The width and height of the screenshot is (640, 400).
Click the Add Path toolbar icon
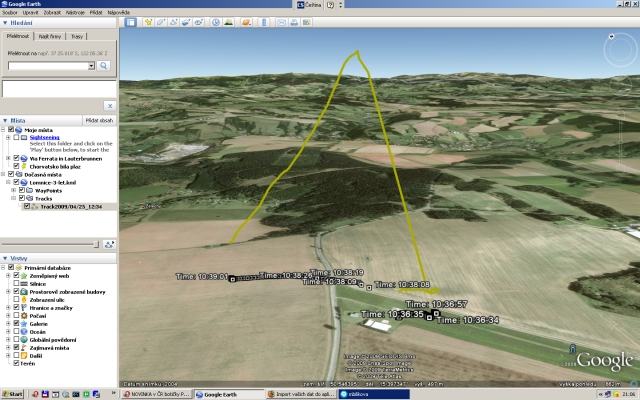coord(175,21)
